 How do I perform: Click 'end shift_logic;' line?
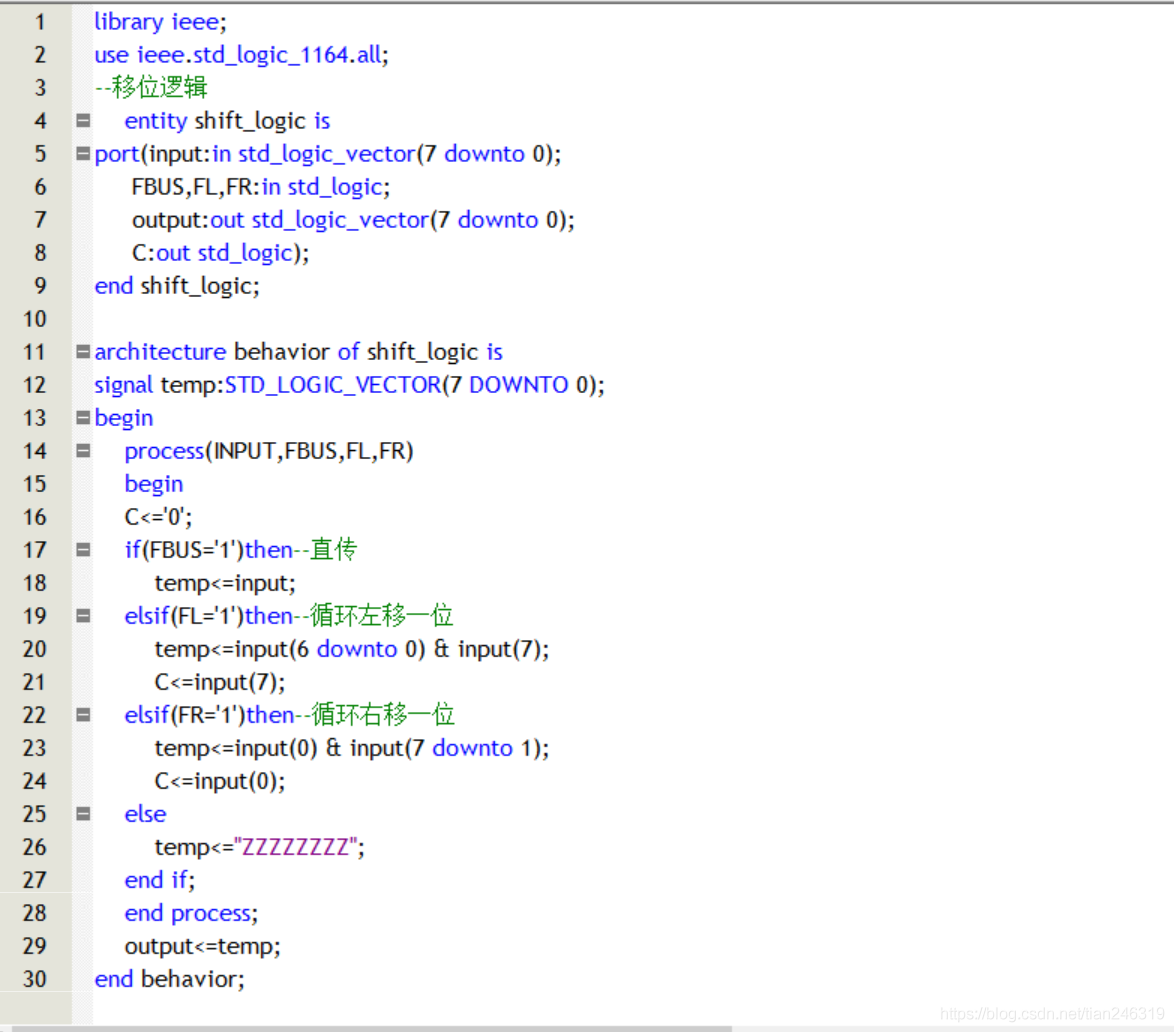pyautogui.click(x=177, y=285)
